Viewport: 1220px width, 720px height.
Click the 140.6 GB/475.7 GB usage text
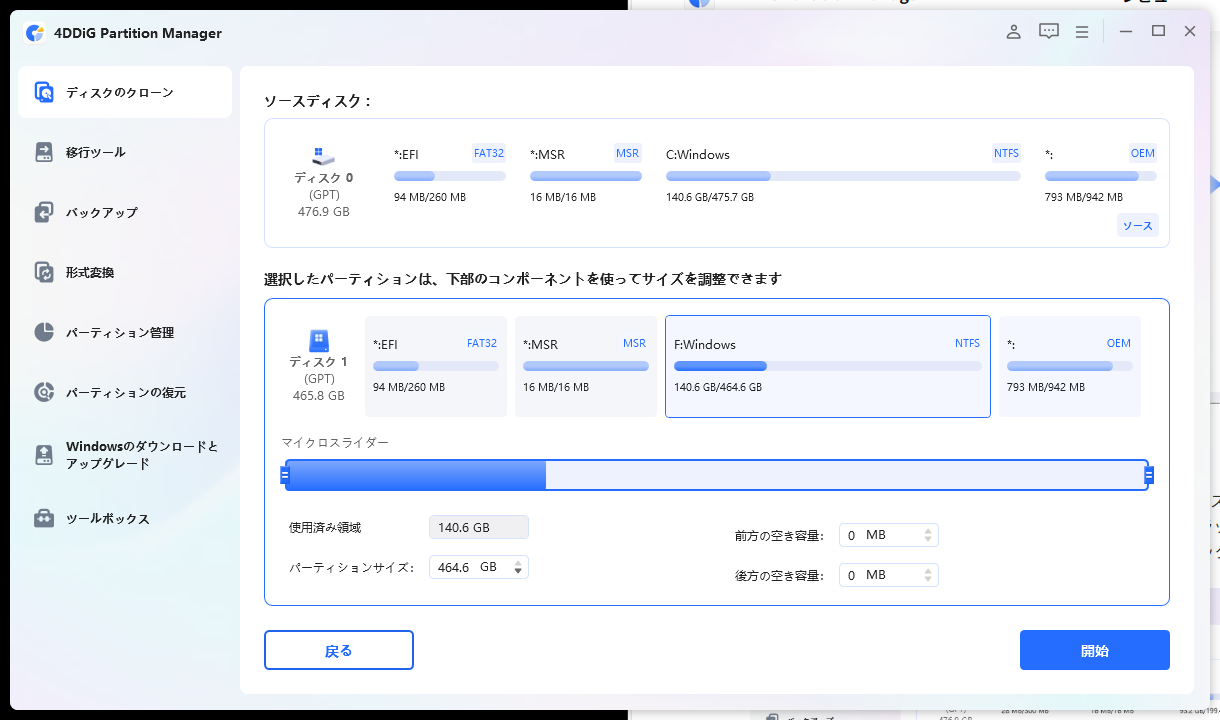tap(710, 197)
